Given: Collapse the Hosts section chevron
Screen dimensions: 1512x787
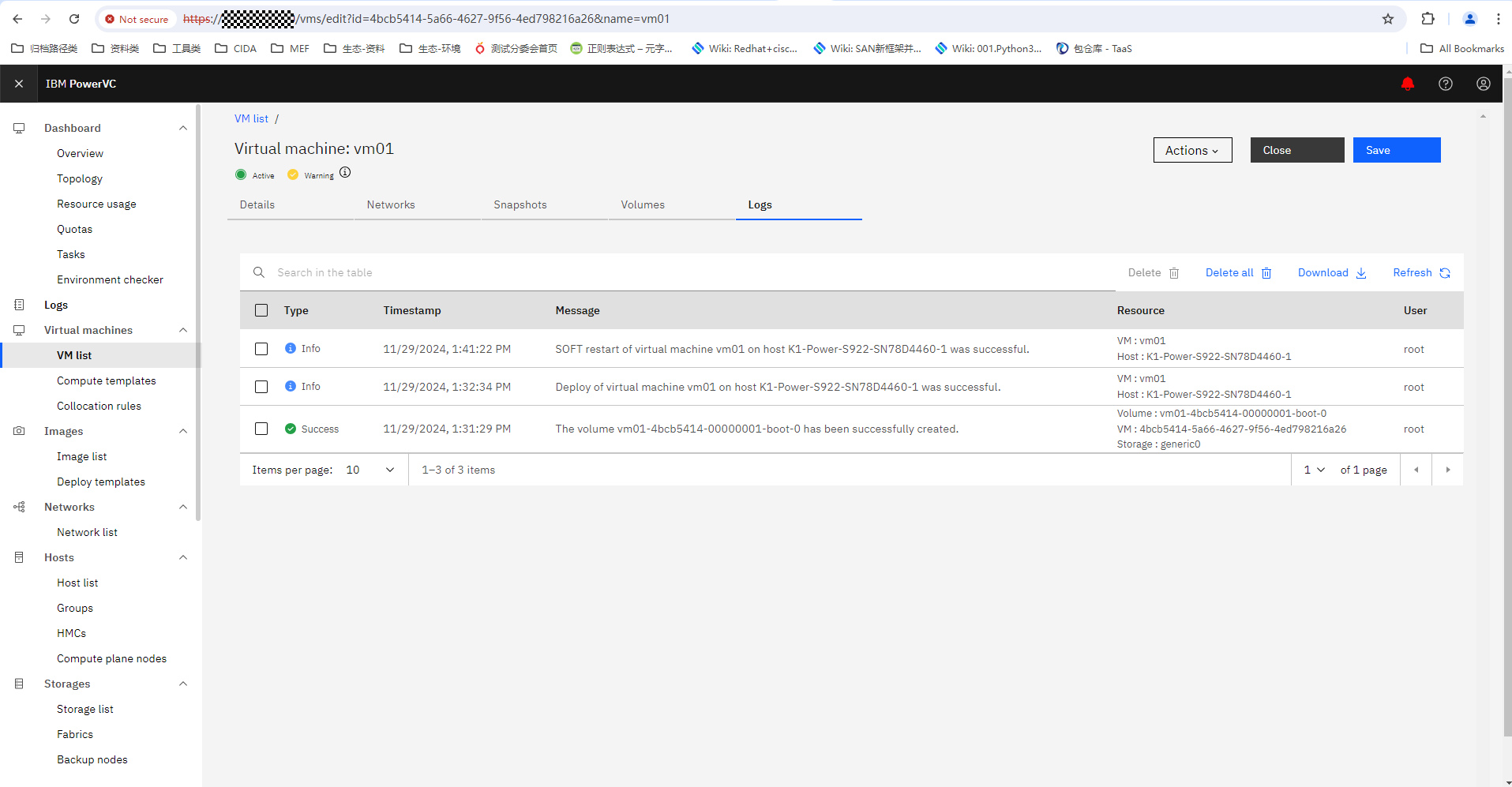Looking at the screenshot, I should click(183, 557).
